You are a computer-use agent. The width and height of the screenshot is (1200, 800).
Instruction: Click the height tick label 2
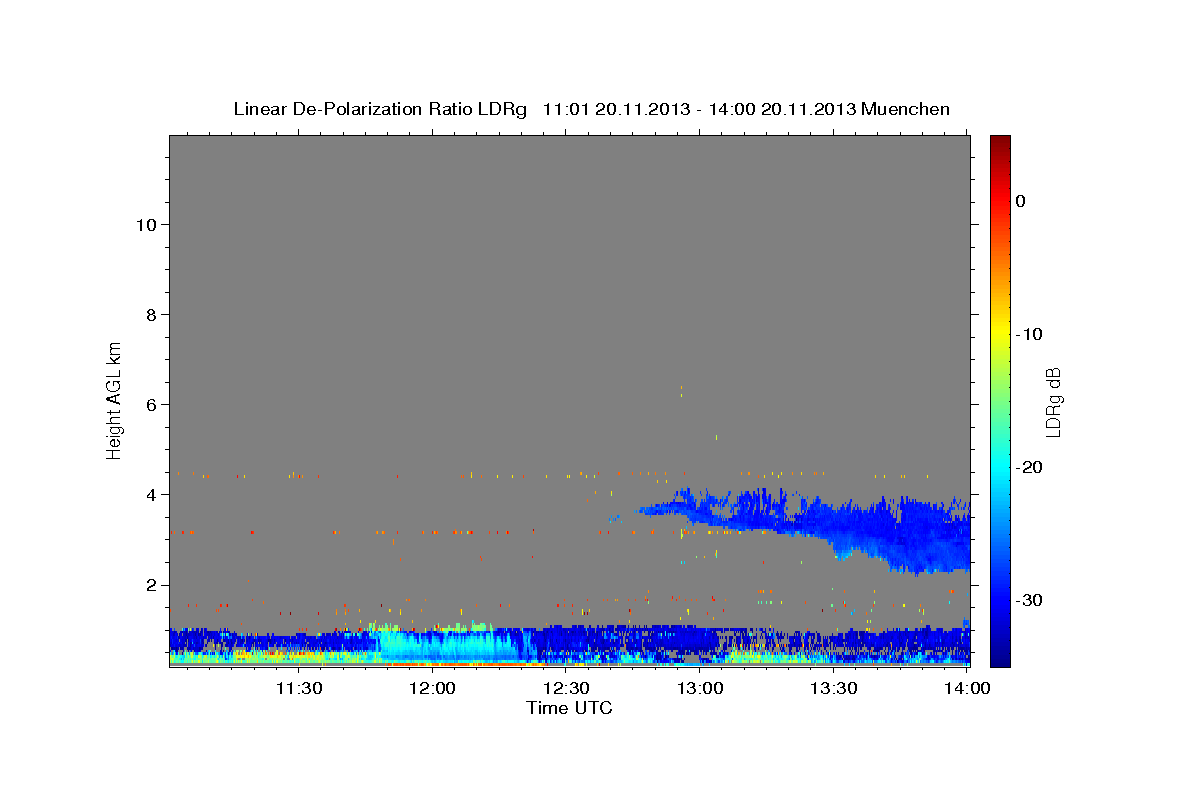pos(150,585)
